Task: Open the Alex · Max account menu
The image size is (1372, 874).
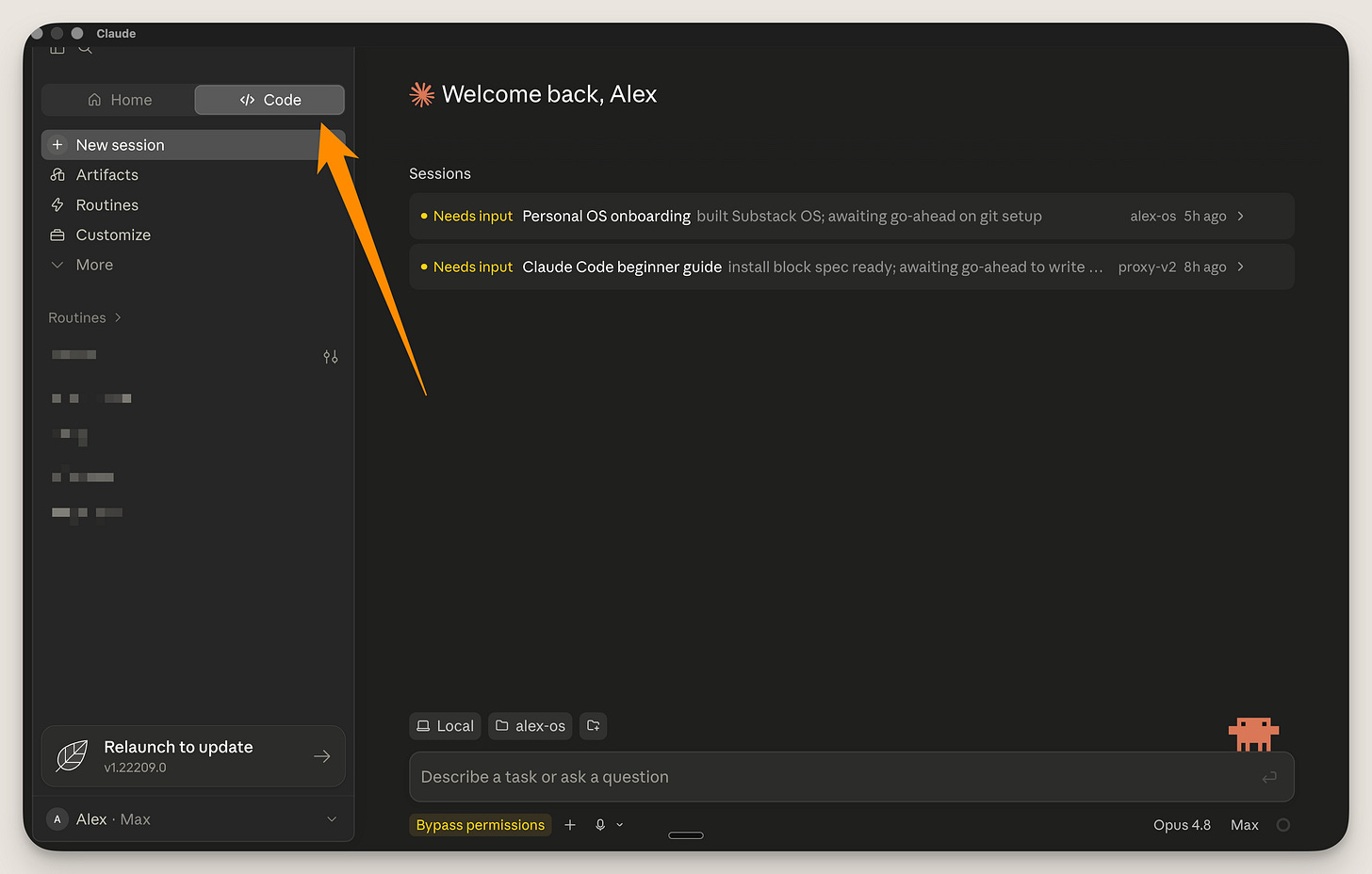Action: 193,819
